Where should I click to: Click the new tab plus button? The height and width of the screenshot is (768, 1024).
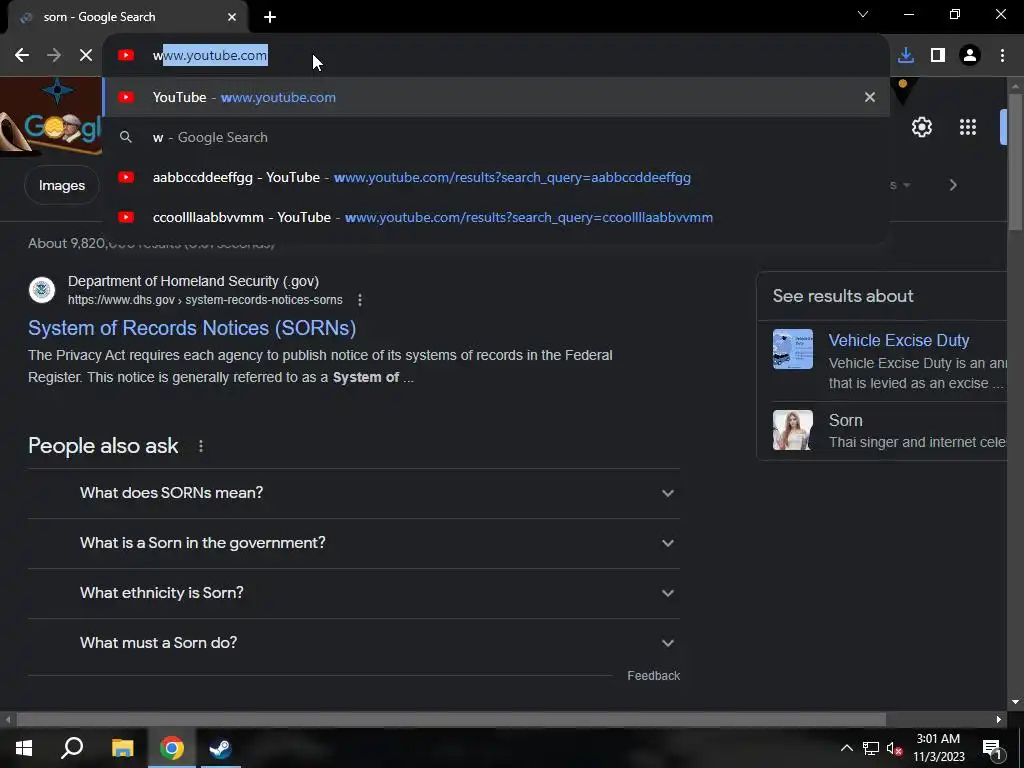[x=270, y=17]
